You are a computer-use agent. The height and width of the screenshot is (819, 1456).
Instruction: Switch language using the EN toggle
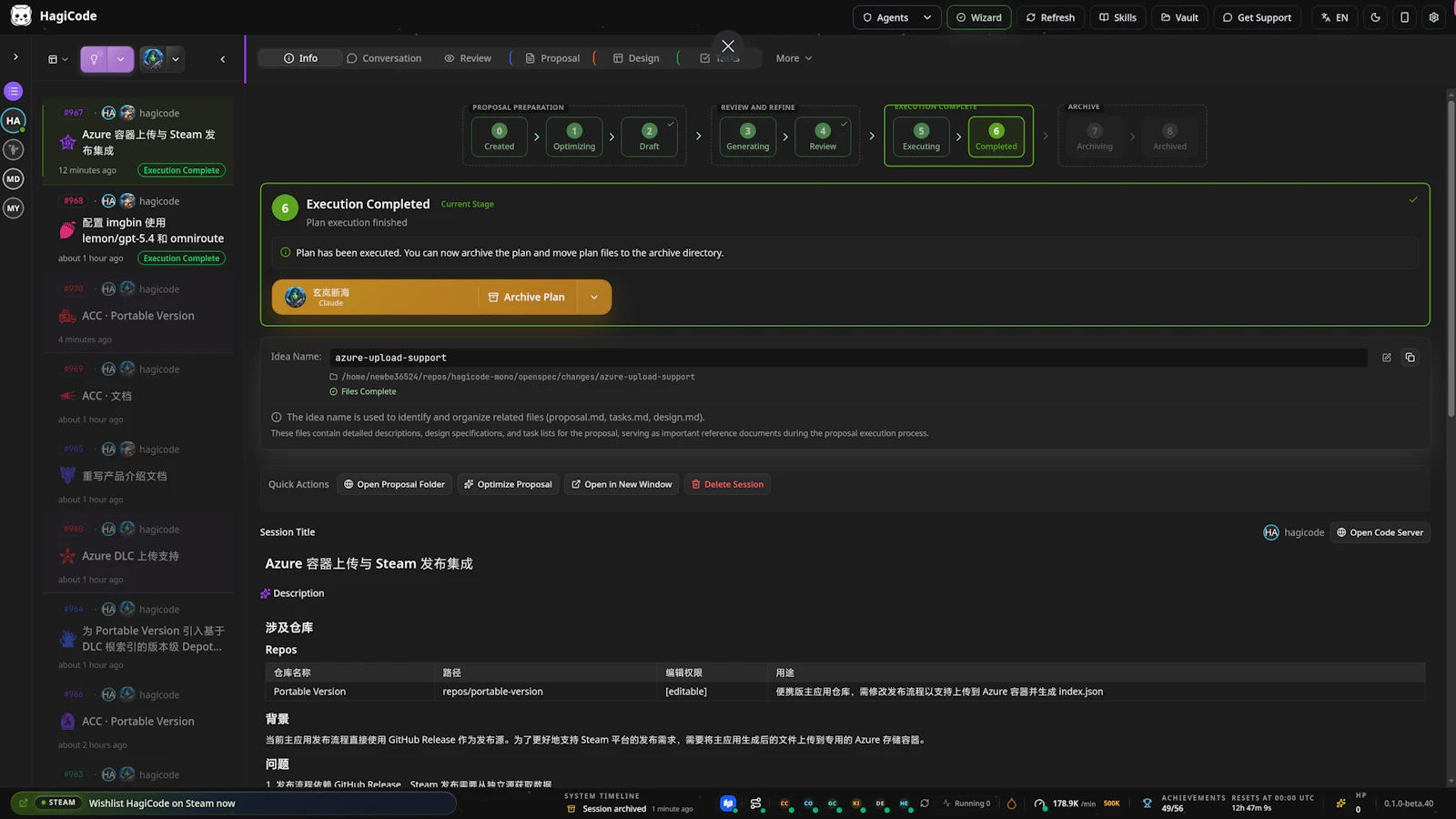tap(1334, 16)
